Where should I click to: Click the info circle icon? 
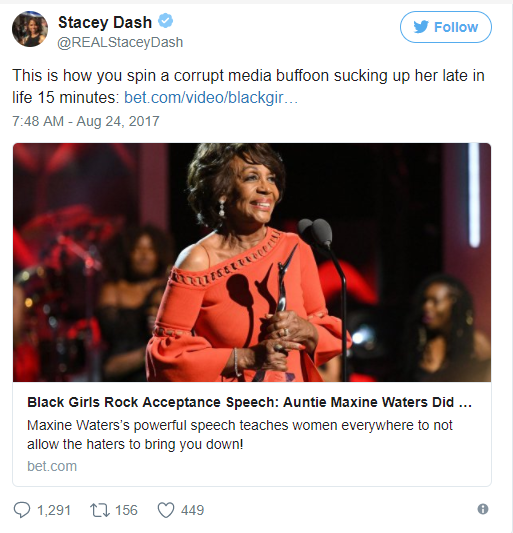tap(483, 509)
